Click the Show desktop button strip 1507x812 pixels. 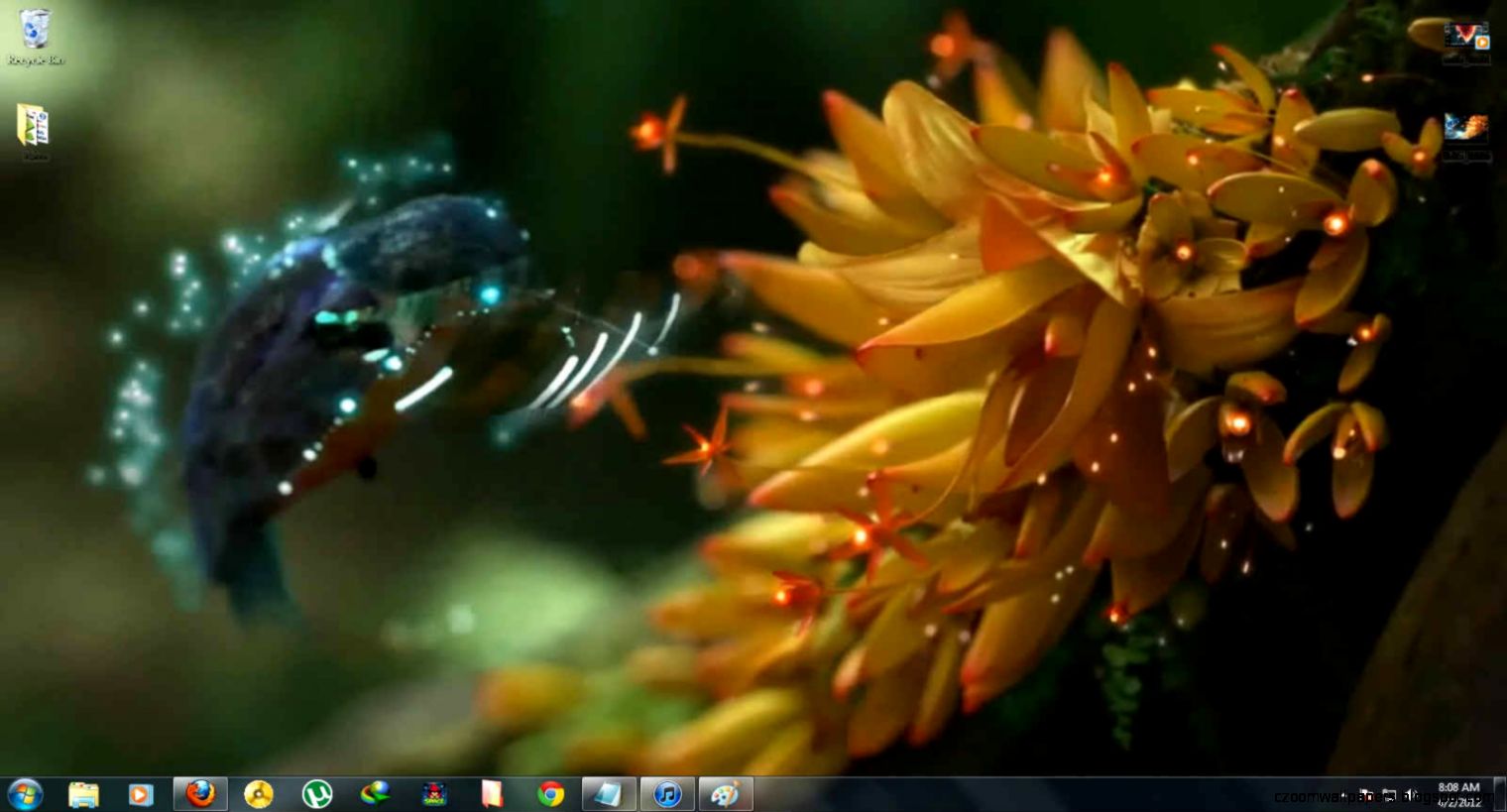pyautogui.click(x=1499, y=794)
